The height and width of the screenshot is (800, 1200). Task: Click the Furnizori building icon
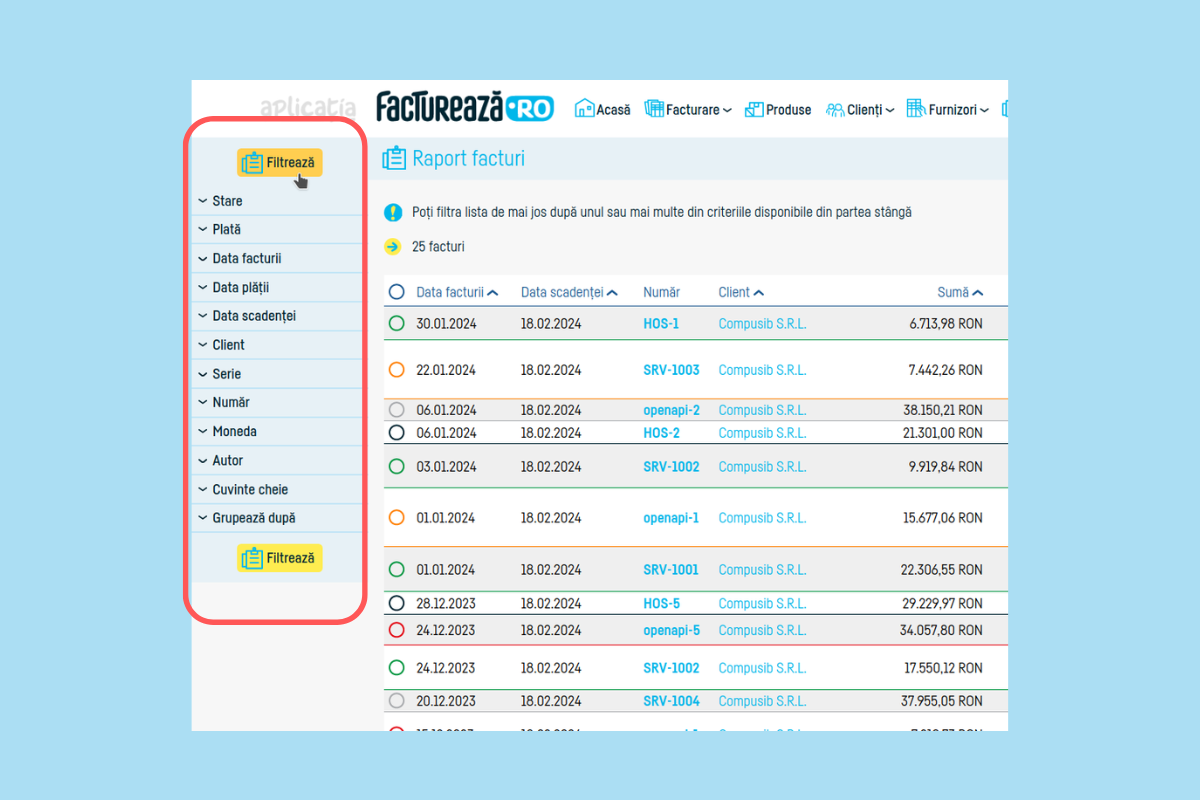[x=916, y=109]
